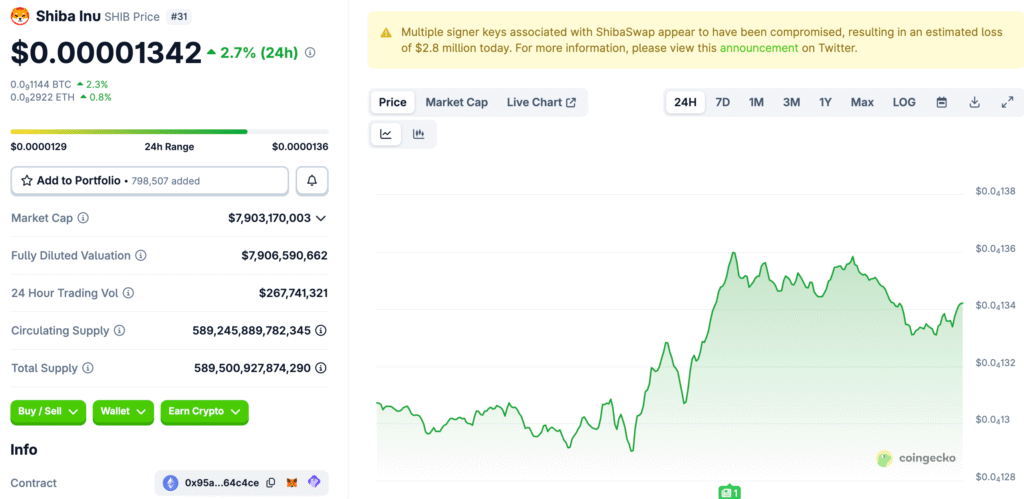Image resolution: width=1024 pixels, height=499 pixels.
Task: Switch to candlestick chart view
Action: coord(419,135)
